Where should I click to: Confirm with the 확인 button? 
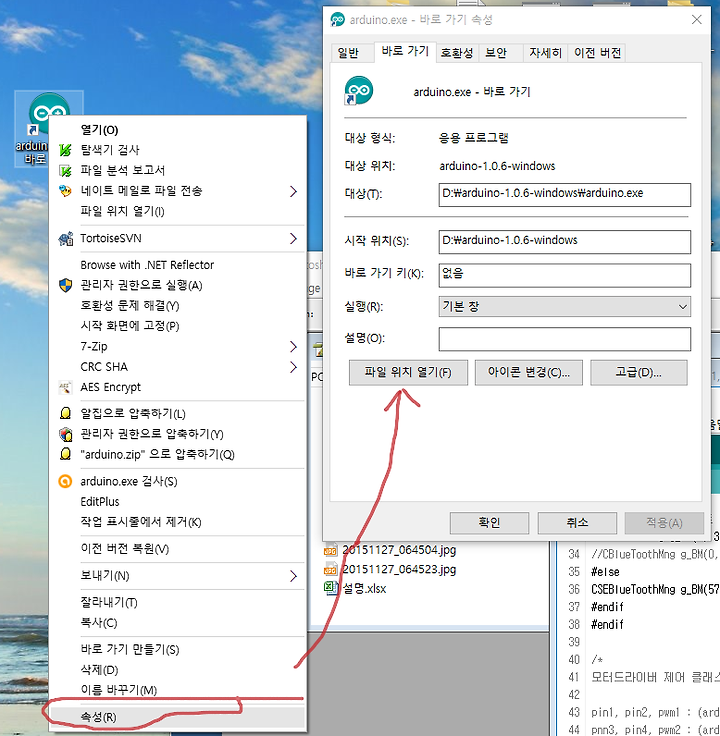pos(490,523)
